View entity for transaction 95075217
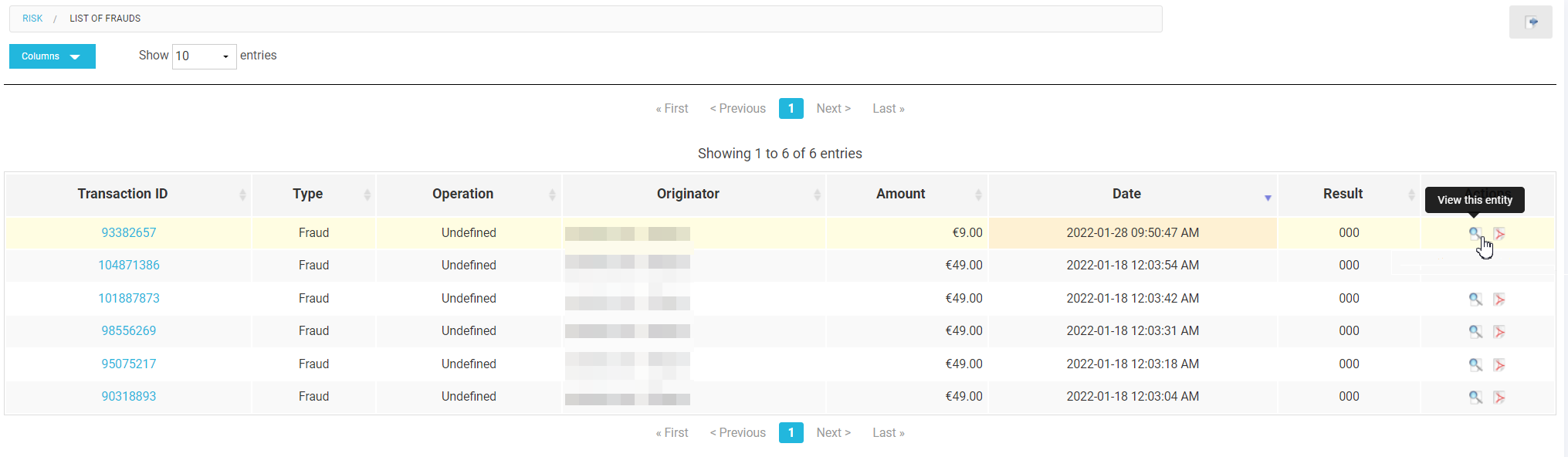1568x457 pixels. (x=1475, y=364)
